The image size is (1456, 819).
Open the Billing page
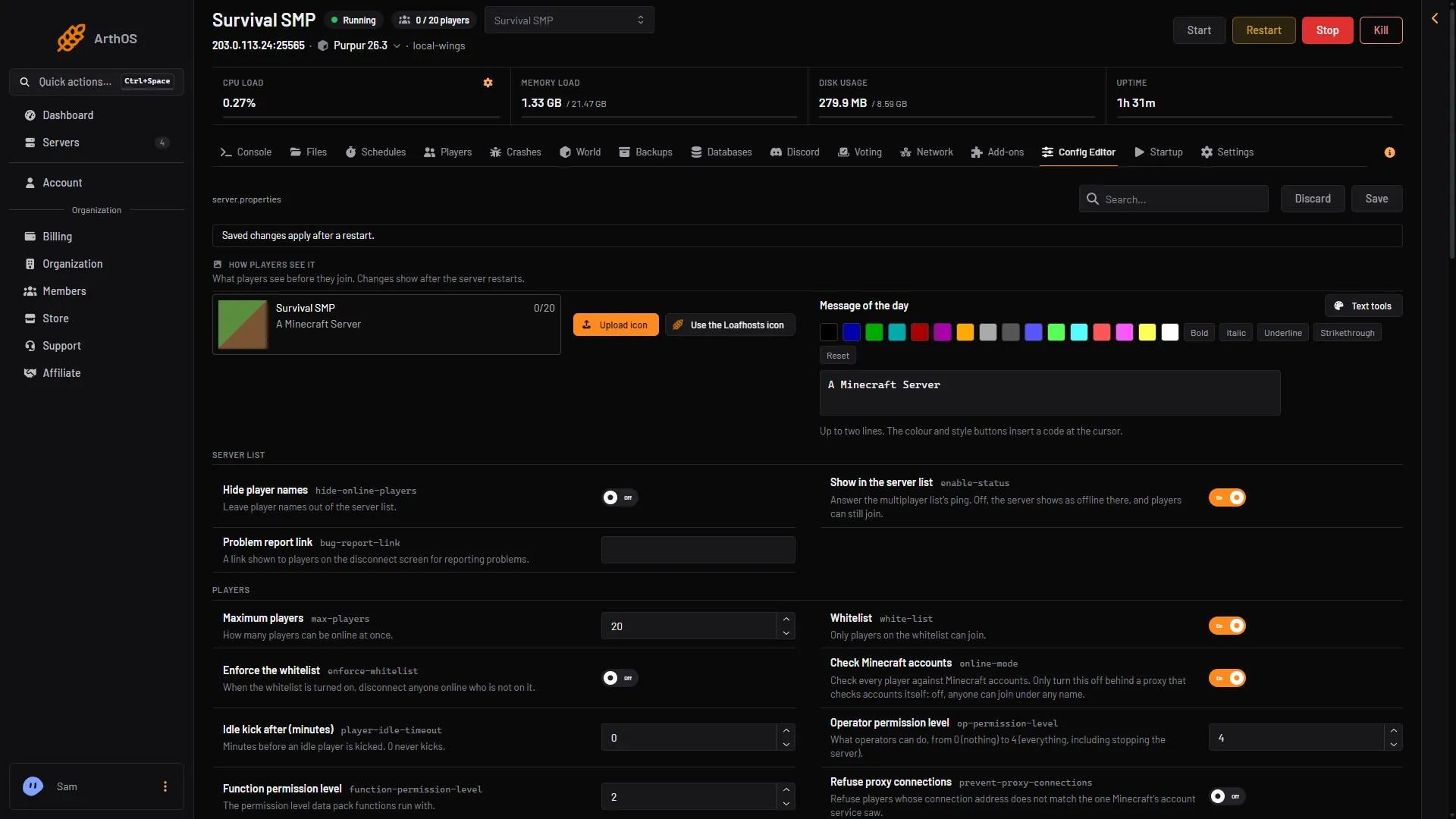pos(96,237)
